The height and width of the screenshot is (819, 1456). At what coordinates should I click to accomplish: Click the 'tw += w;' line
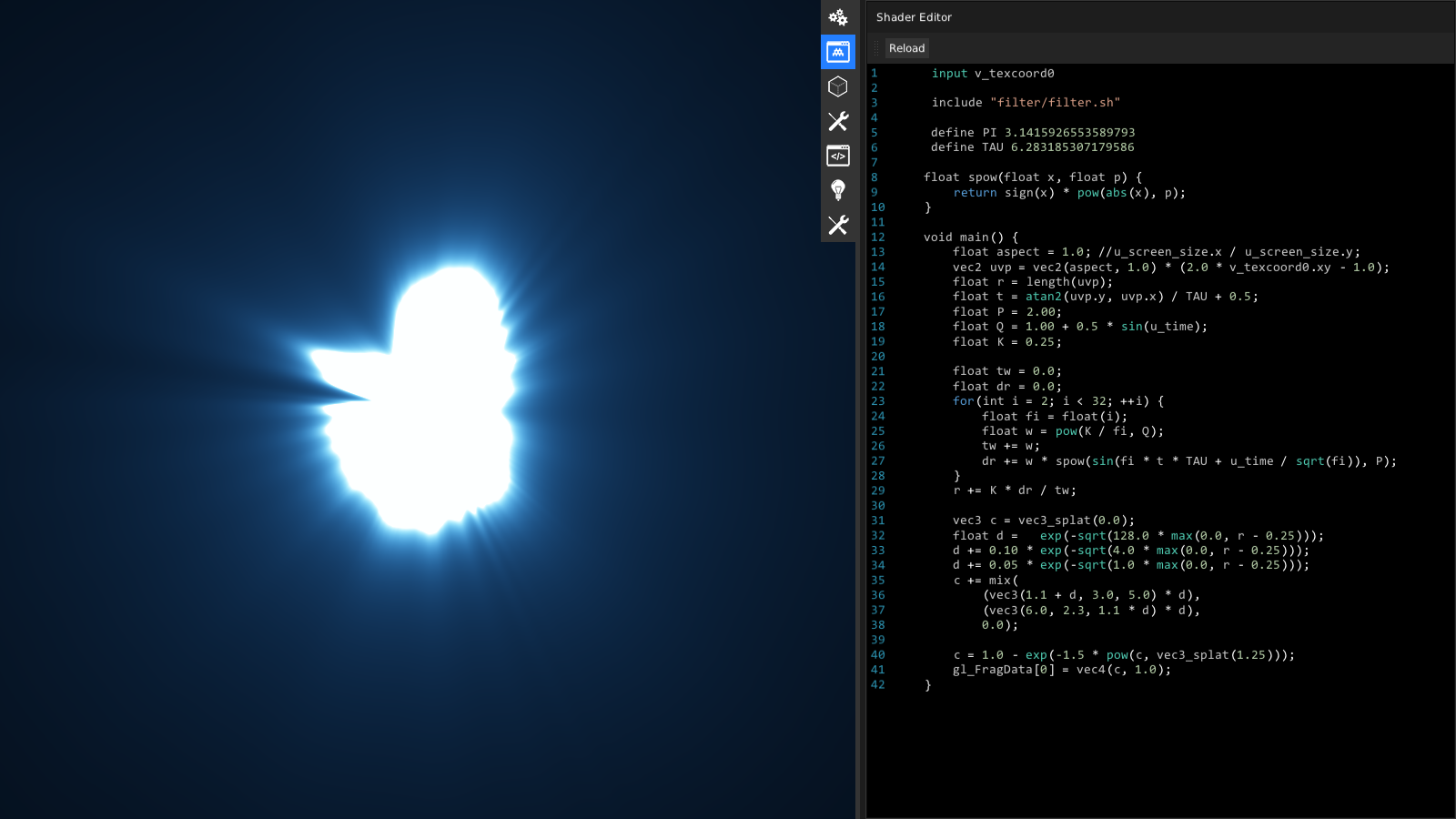coord(1011,446)
